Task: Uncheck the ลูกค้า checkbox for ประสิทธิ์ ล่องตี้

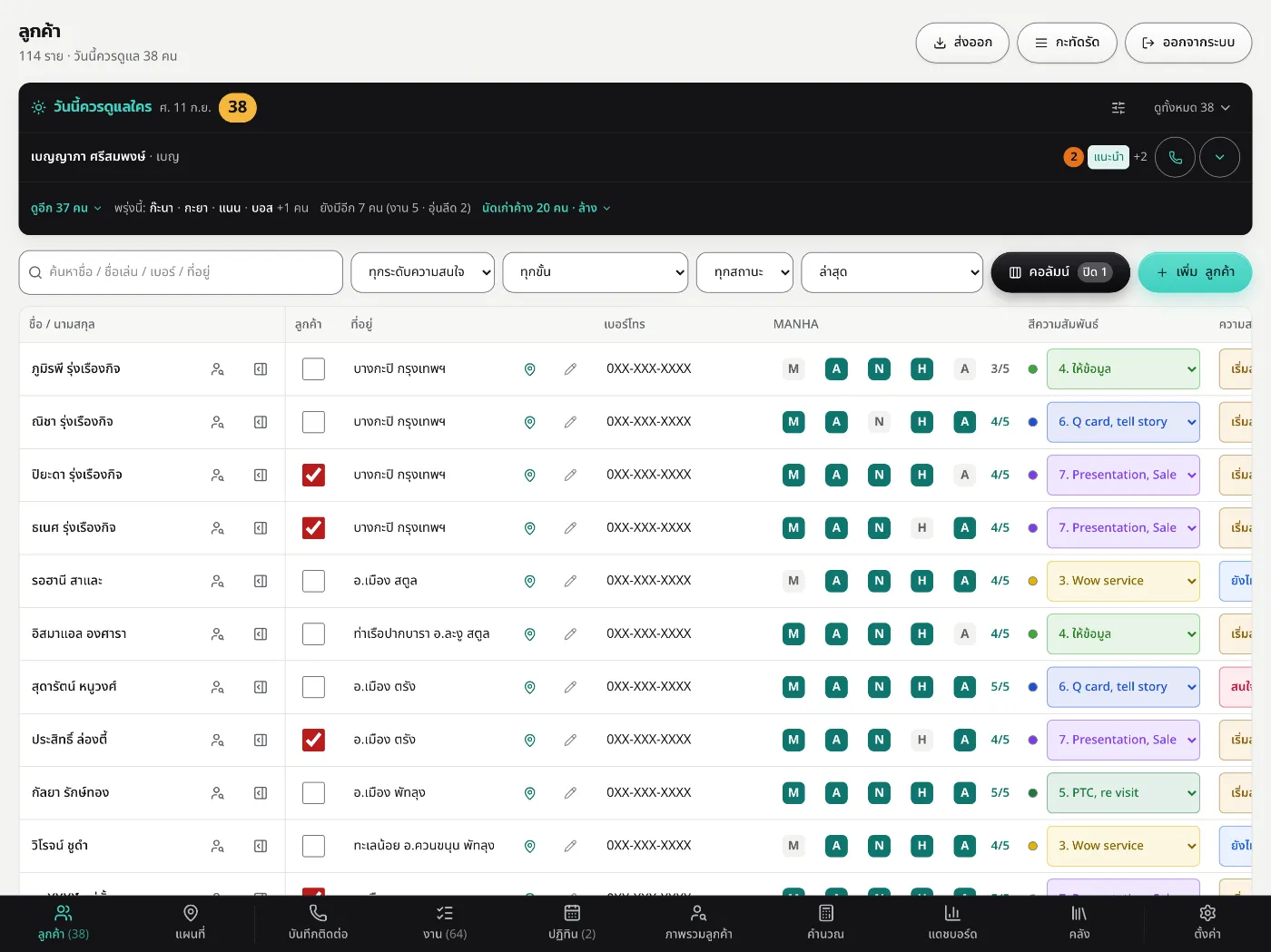Action: [313, 741]
